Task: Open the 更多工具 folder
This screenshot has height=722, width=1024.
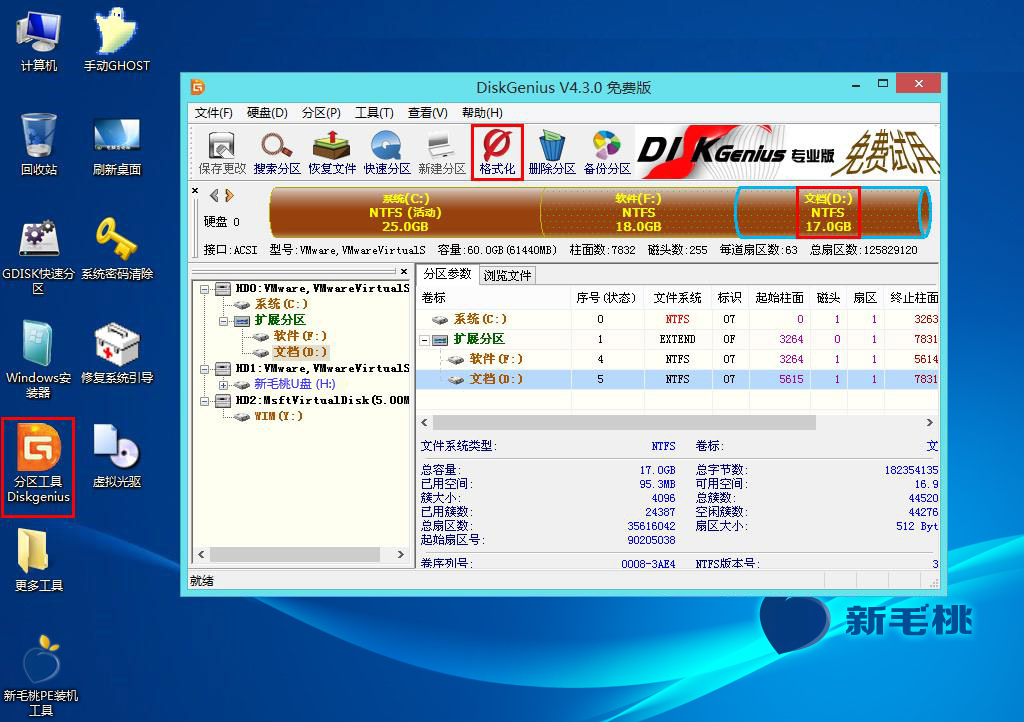Action: tap(39, 560)
